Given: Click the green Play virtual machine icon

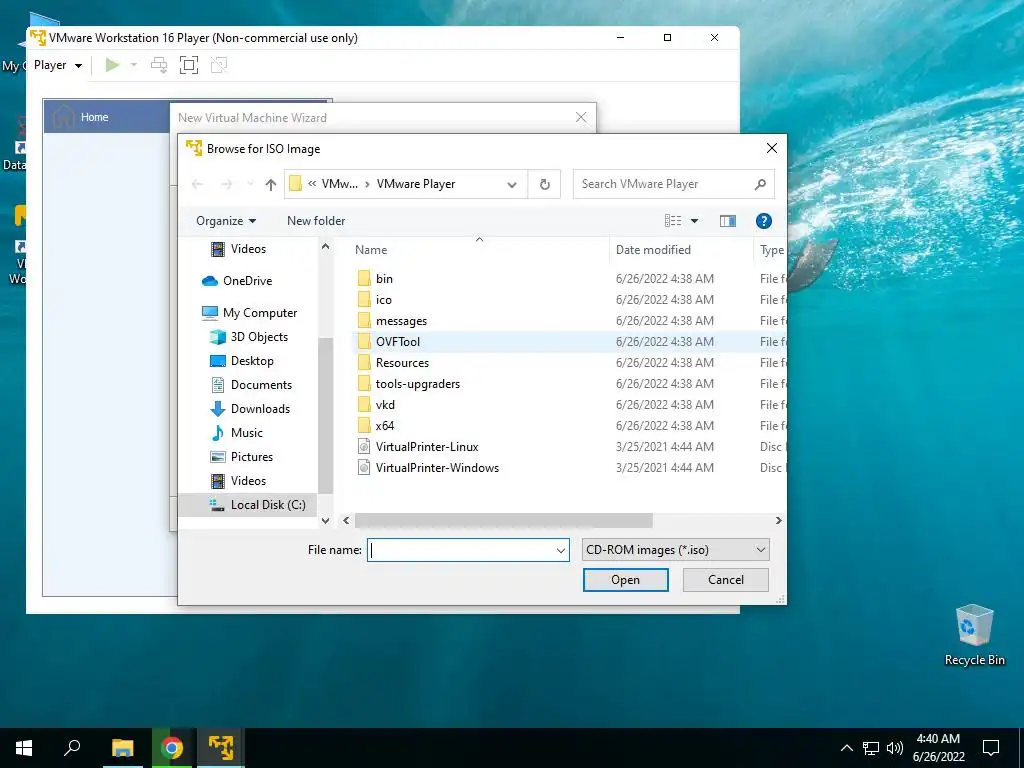Looking at the screenshot, I should [112, 65].
